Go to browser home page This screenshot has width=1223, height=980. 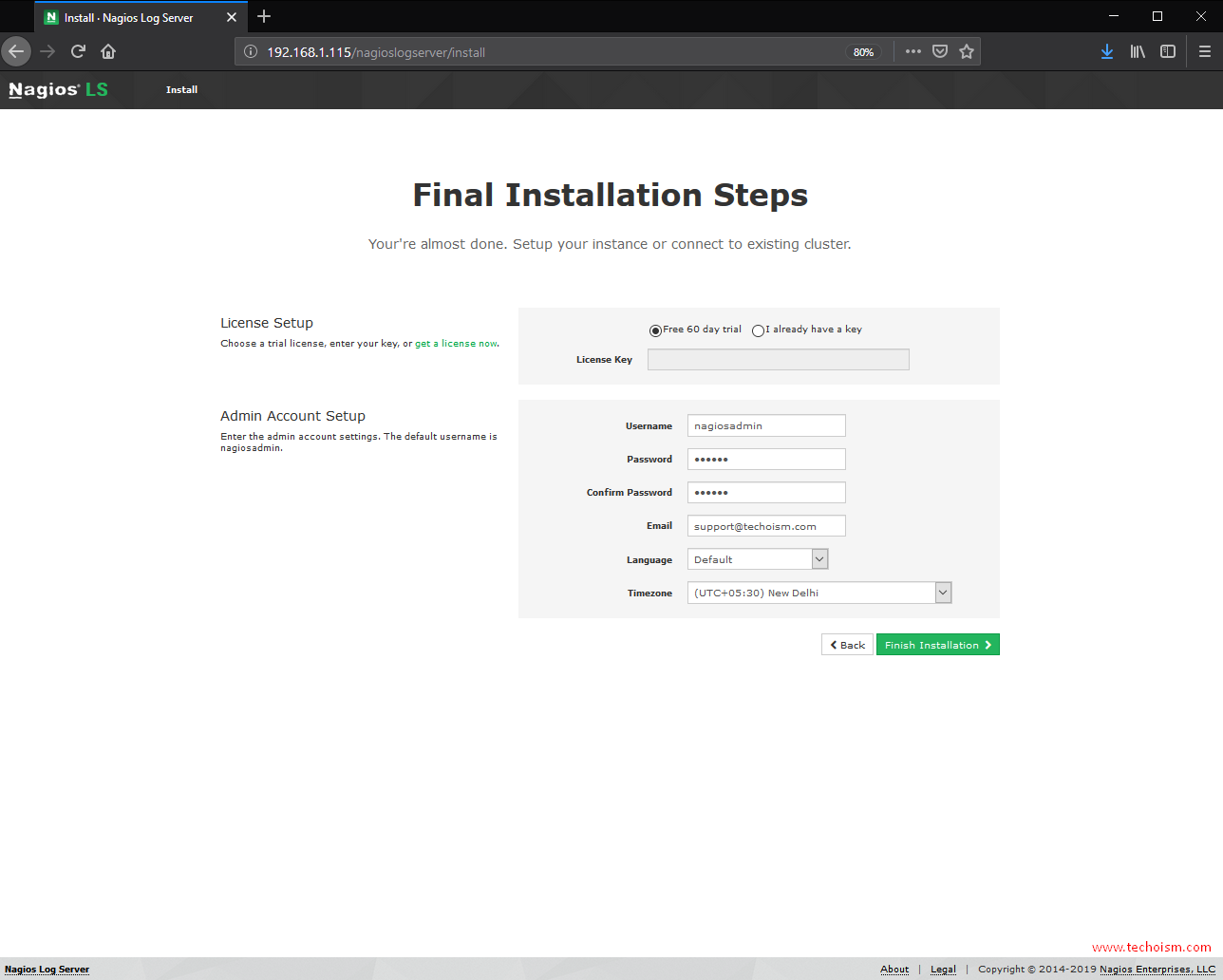[x=108, y=51]
